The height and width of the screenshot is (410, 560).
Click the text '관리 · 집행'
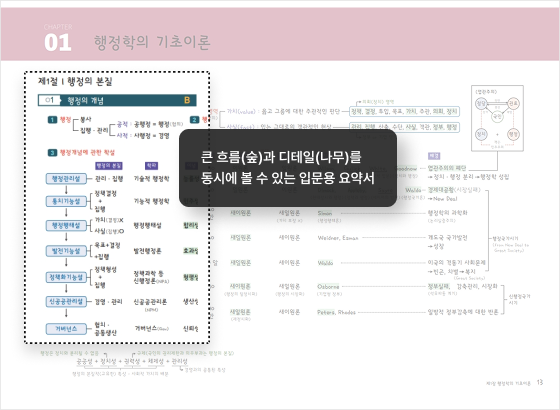pyautogui.click(x=109, y=179)
